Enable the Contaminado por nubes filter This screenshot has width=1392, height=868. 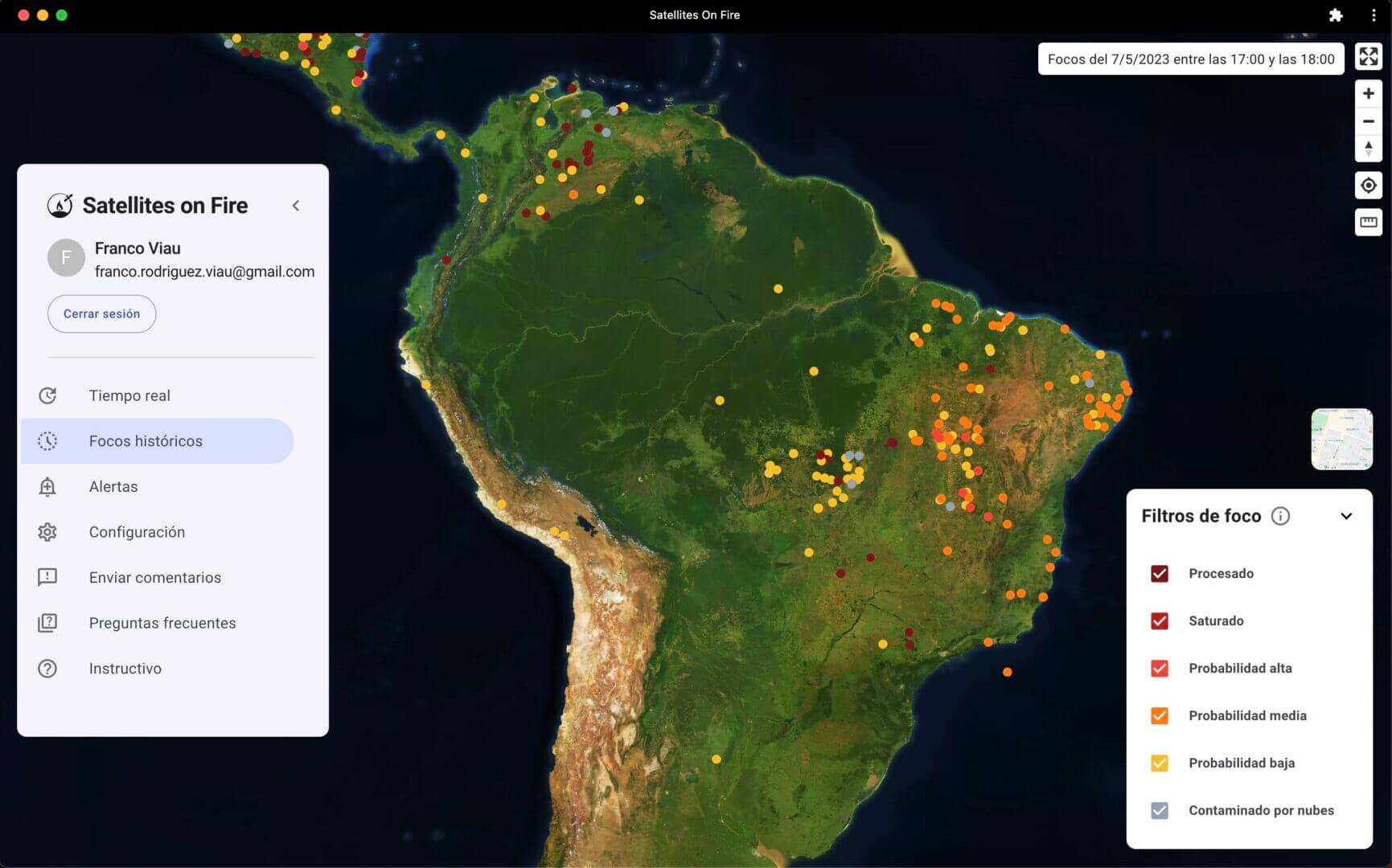1159,810
